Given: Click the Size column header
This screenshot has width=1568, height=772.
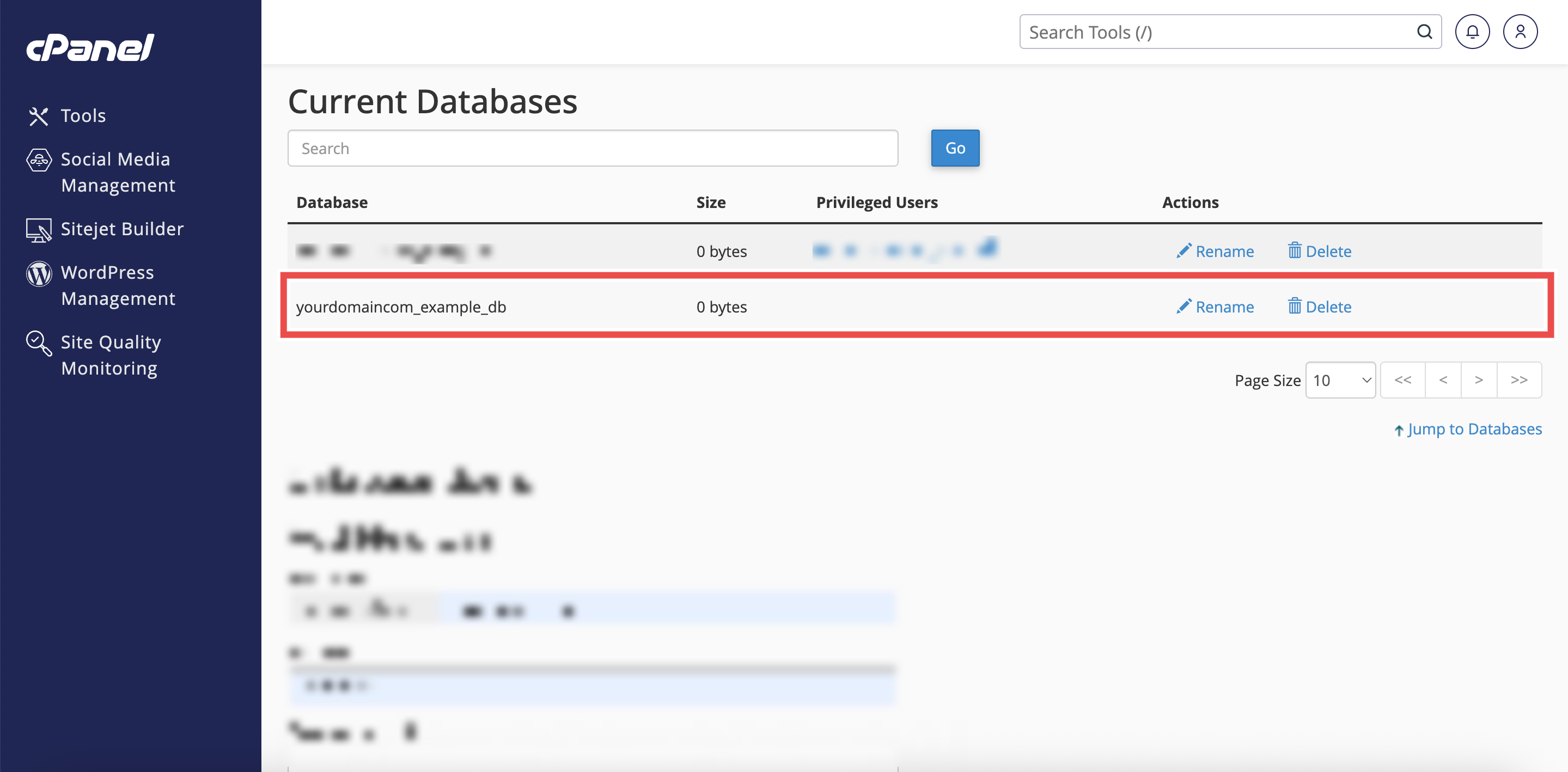Looking at the screenshot, I should pyautogui.click(x=711, y=203).
